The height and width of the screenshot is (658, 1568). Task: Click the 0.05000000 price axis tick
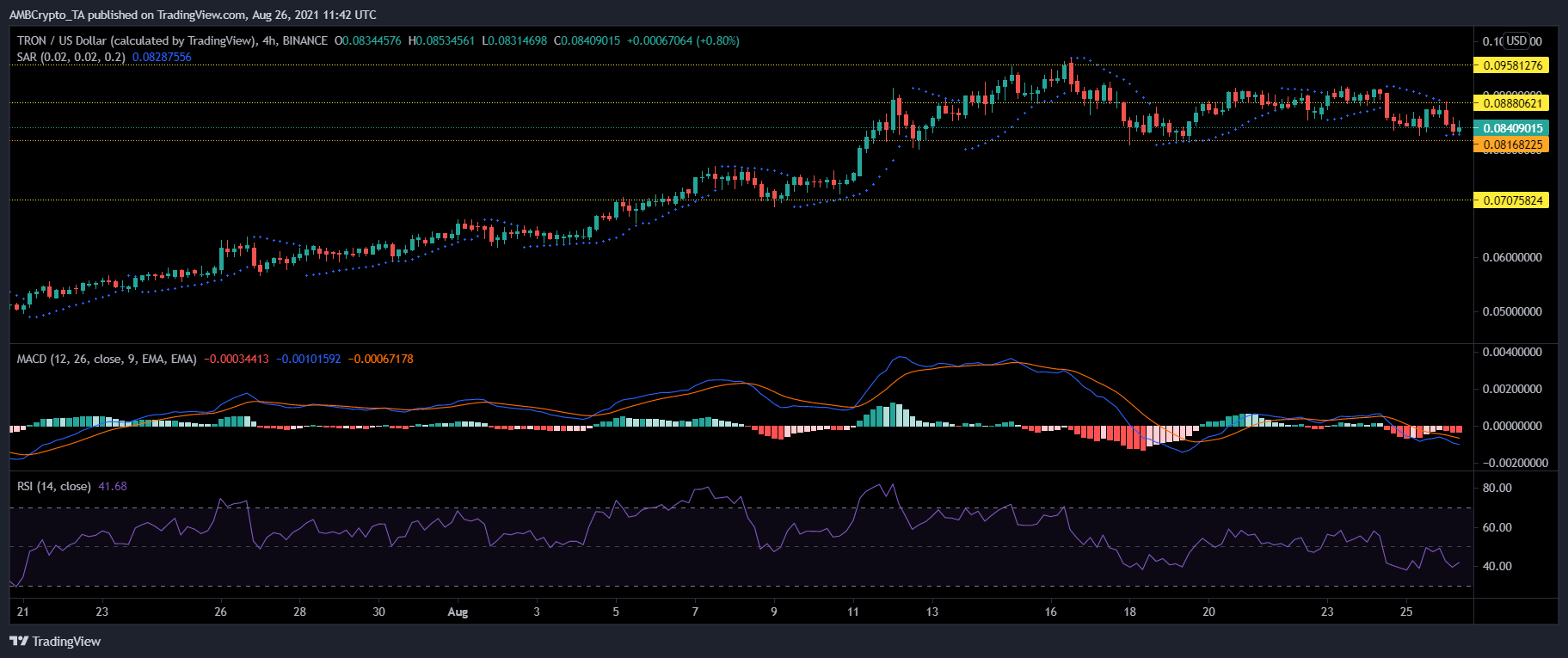click(1512, 311)
